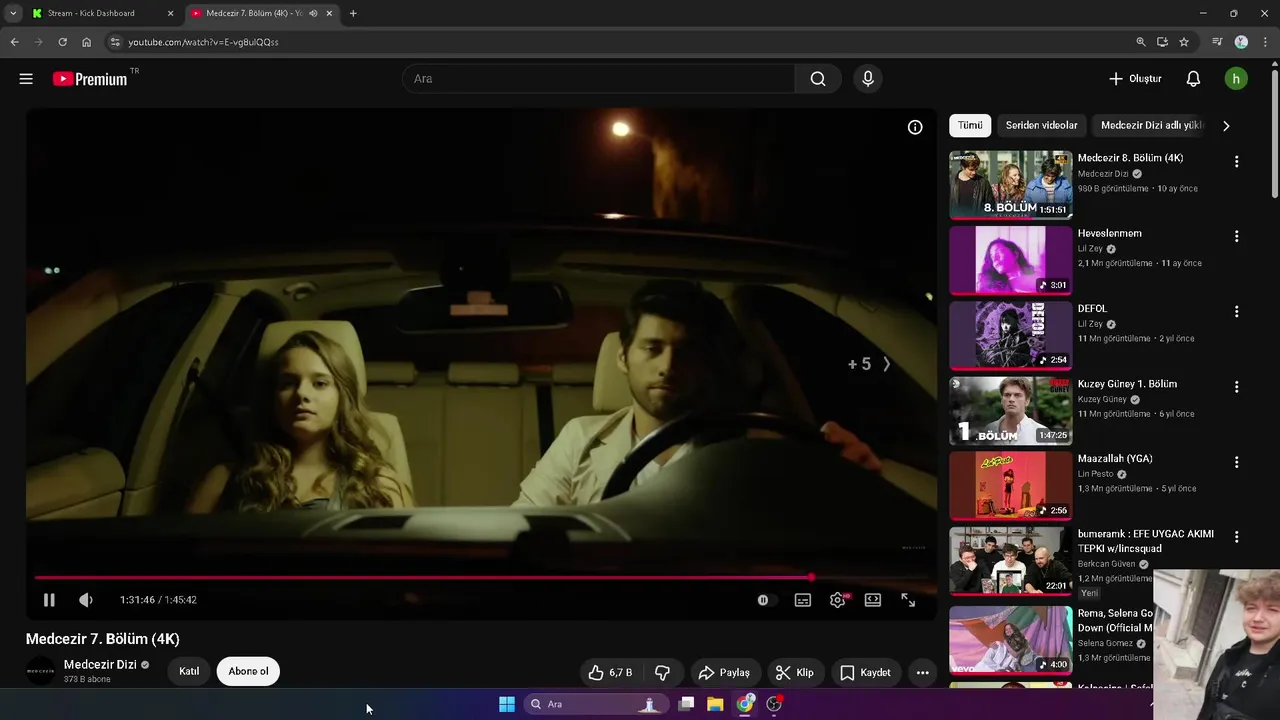Image resolution: width=1280 pixels, height=720 pixels.
Task: Open more actions below the video
Action: coord(923,672)
